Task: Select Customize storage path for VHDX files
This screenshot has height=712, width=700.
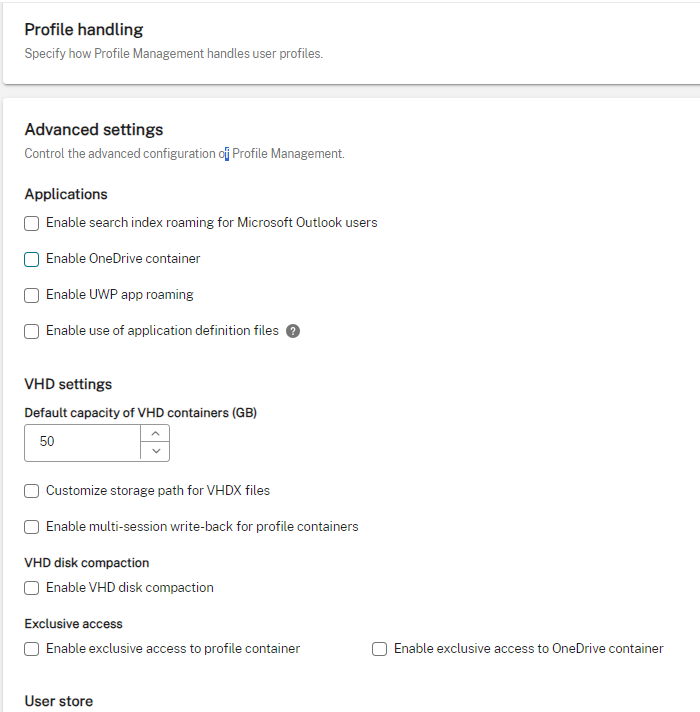Action: [32, 491]
